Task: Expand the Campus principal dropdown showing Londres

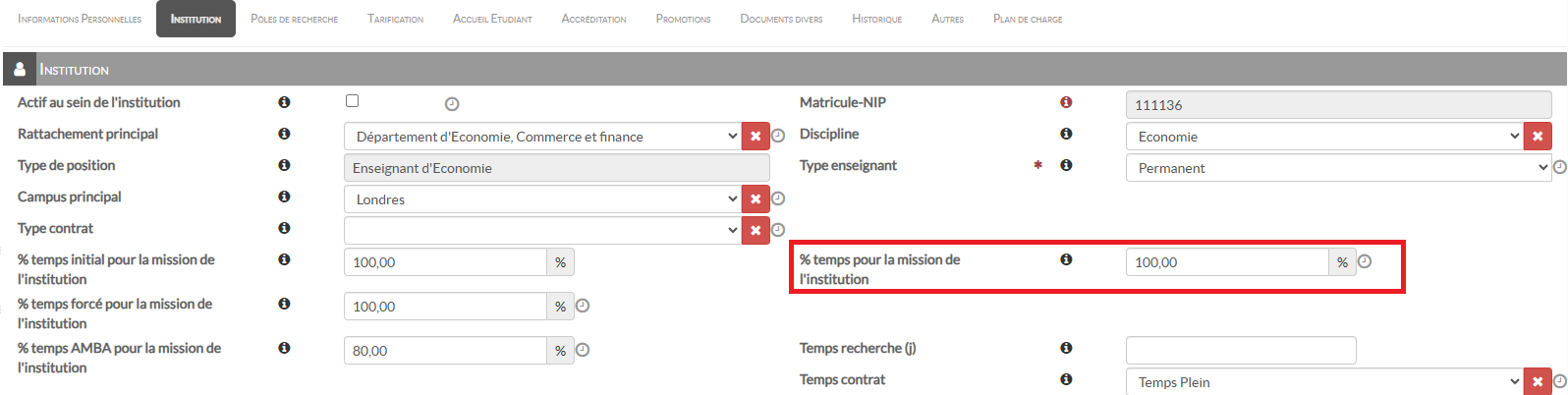Action: pyautogui.click(x=542, y=199)
